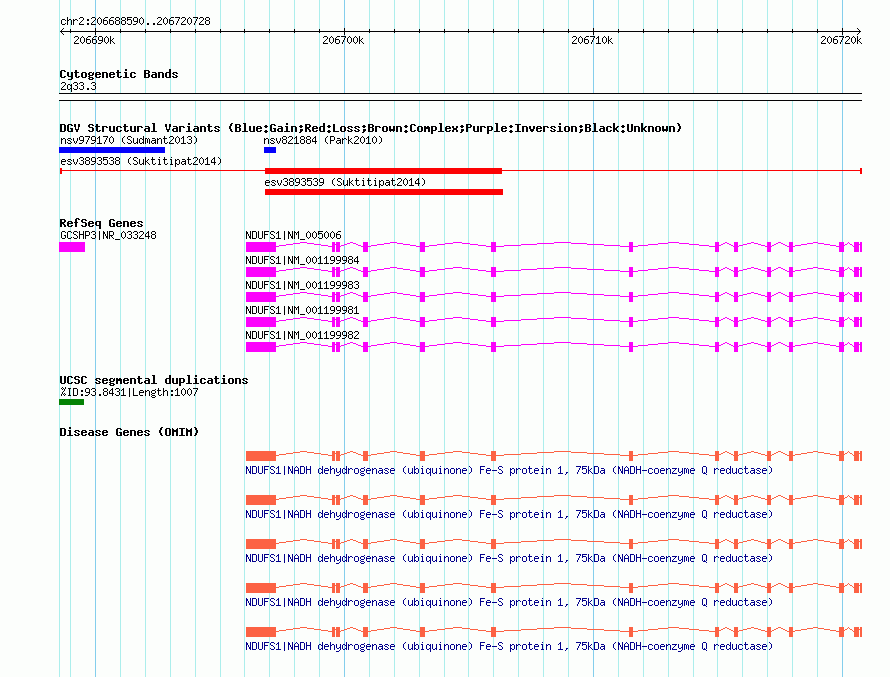
Task: Click the large magenta exon of NM_001199981
Action: click(x=261, y=322)
